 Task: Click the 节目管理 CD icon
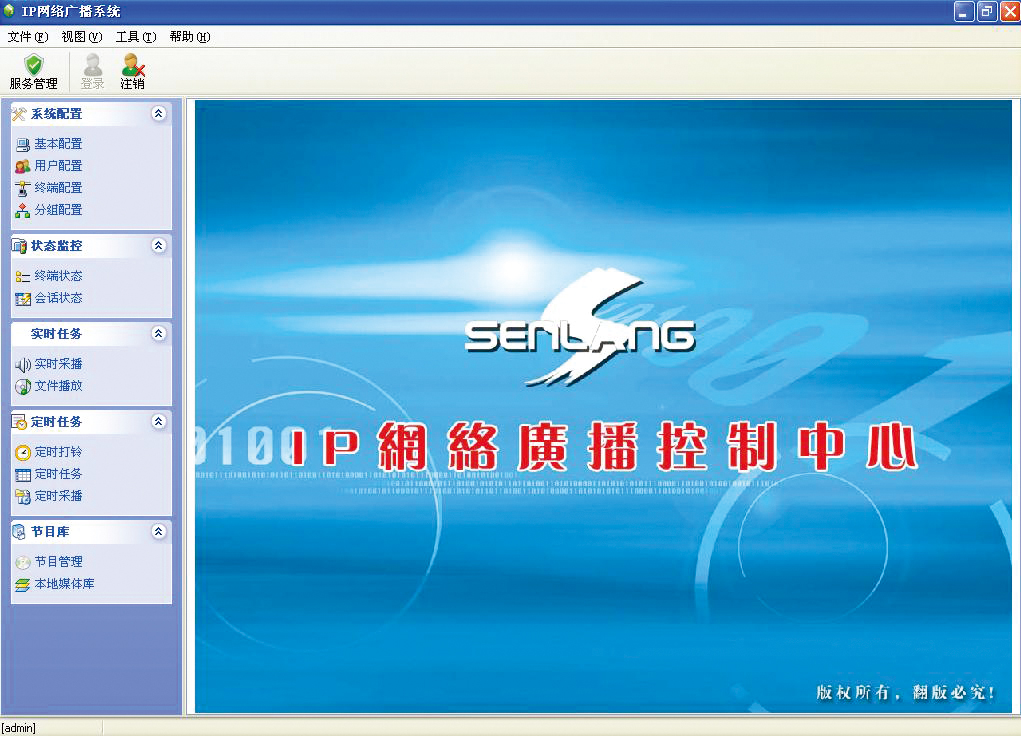[x=23, y=562]
